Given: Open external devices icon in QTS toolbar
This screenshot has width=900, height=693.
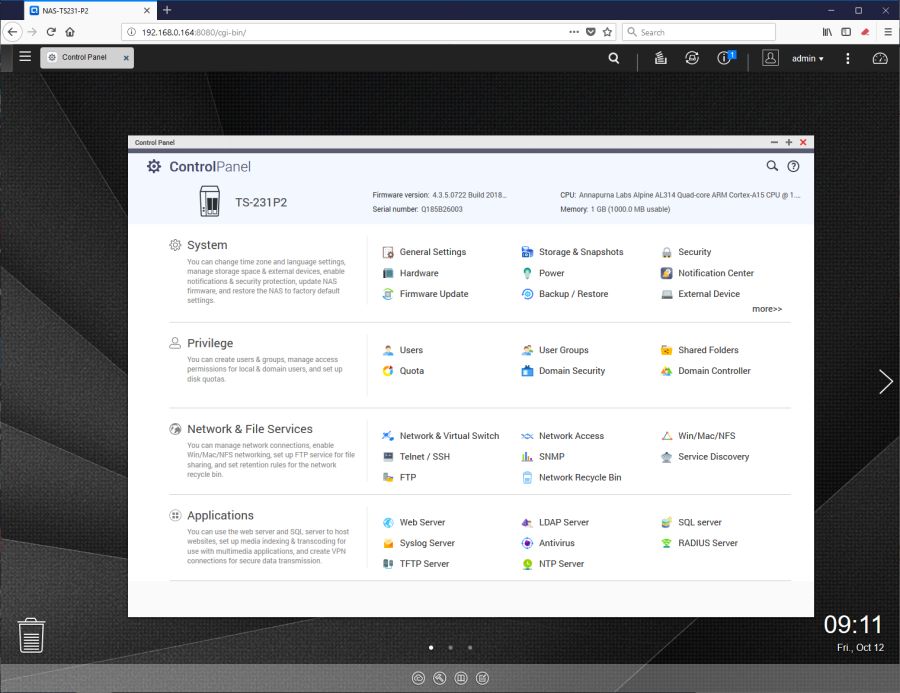Looking at the screenshot, I should tap(692, 58).
